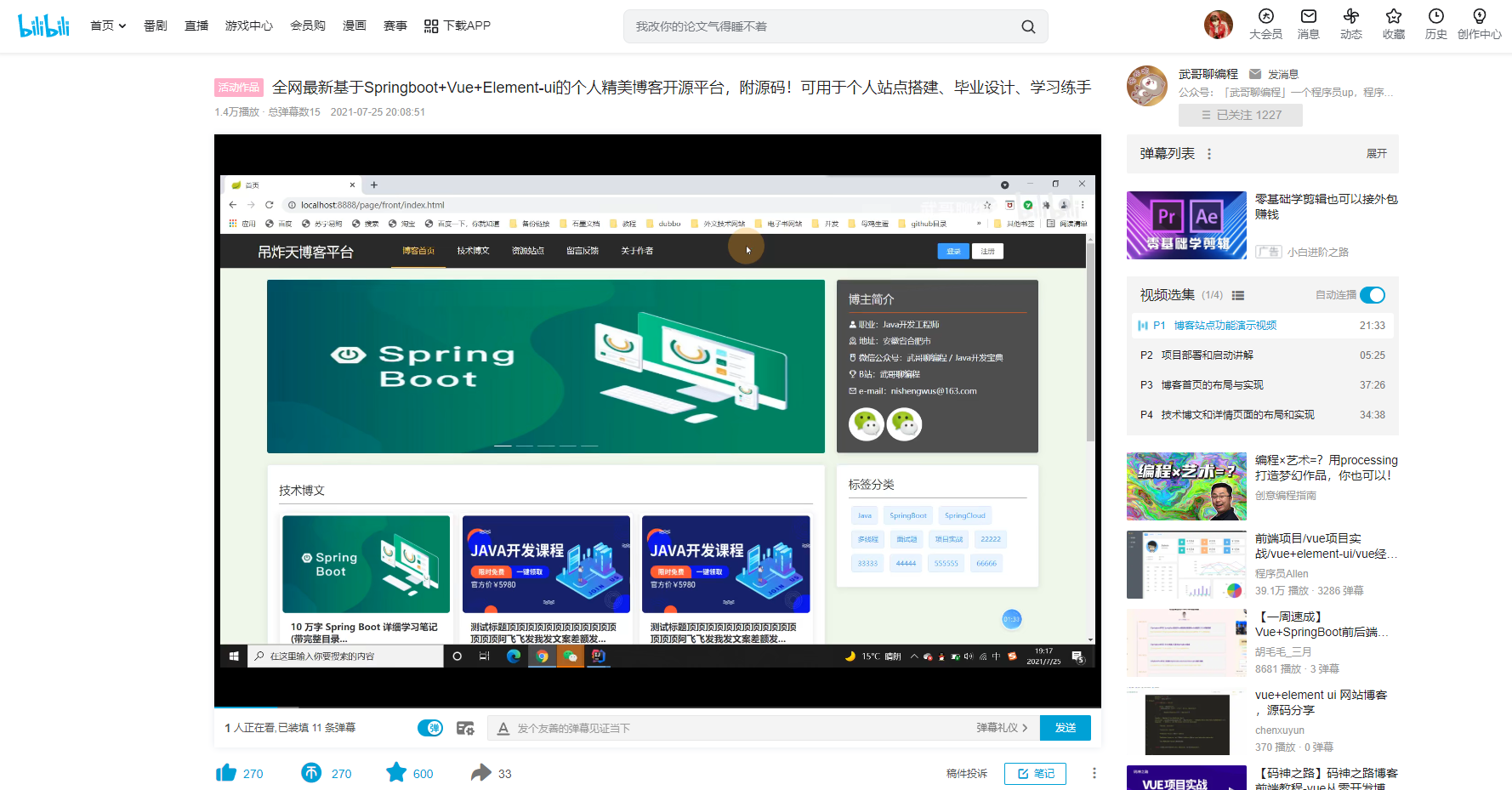Viewport: 1512px width, 790px height.
Task: Open the 消息 messages icon
Action: click(1308, 25)
